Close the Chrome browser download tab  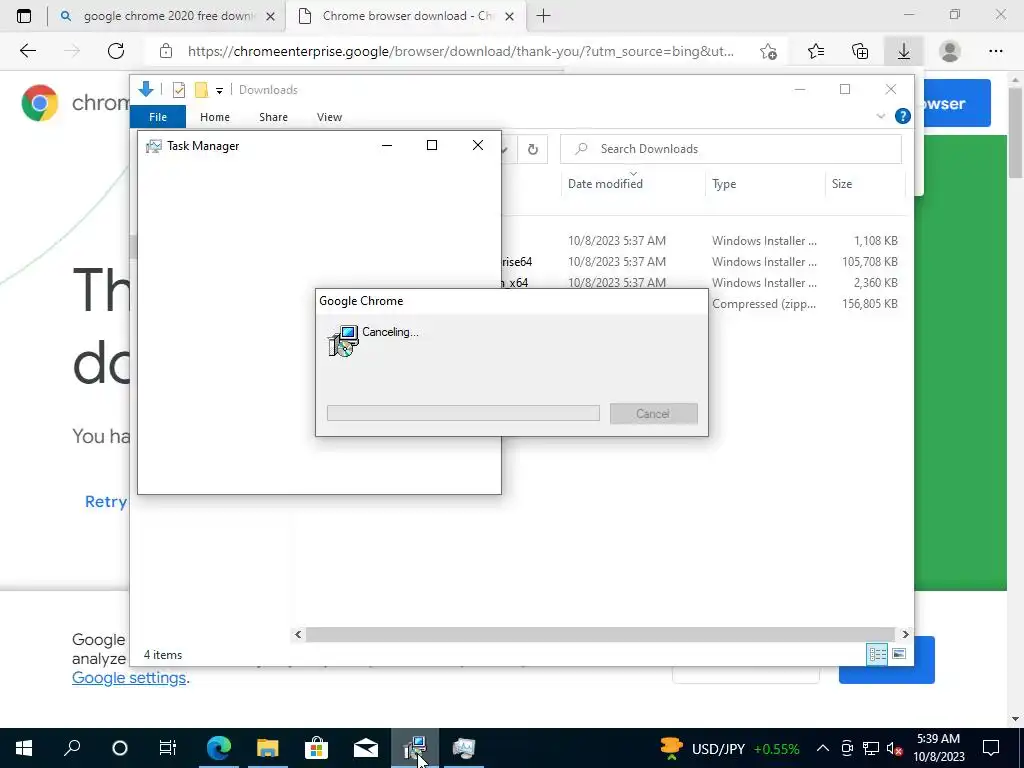point(509,16)
